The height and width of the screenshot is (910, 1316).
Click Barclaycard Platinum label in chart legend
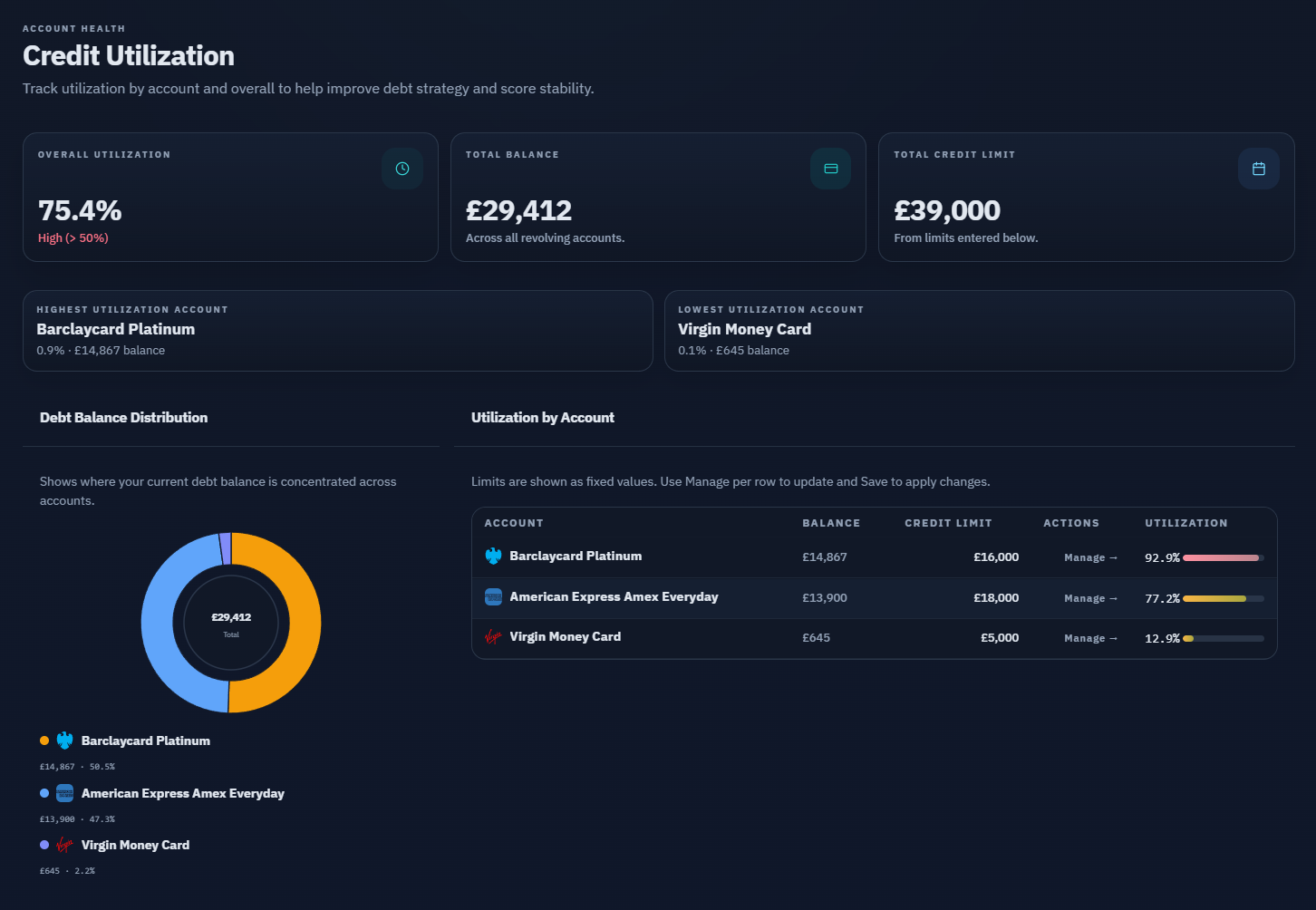pos(146,741)
